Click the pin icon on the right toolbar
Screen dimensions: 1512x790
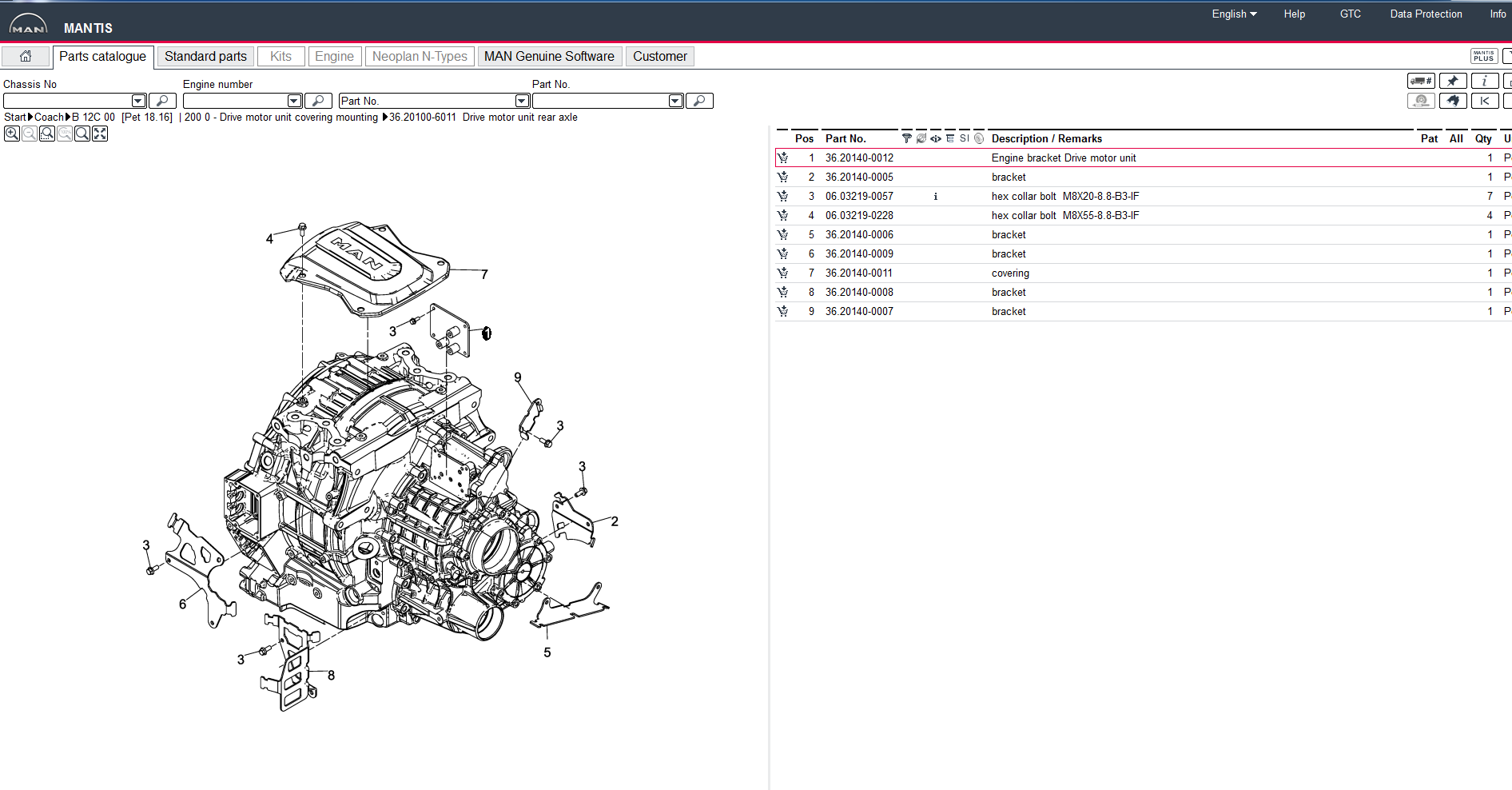point(1453,81)
